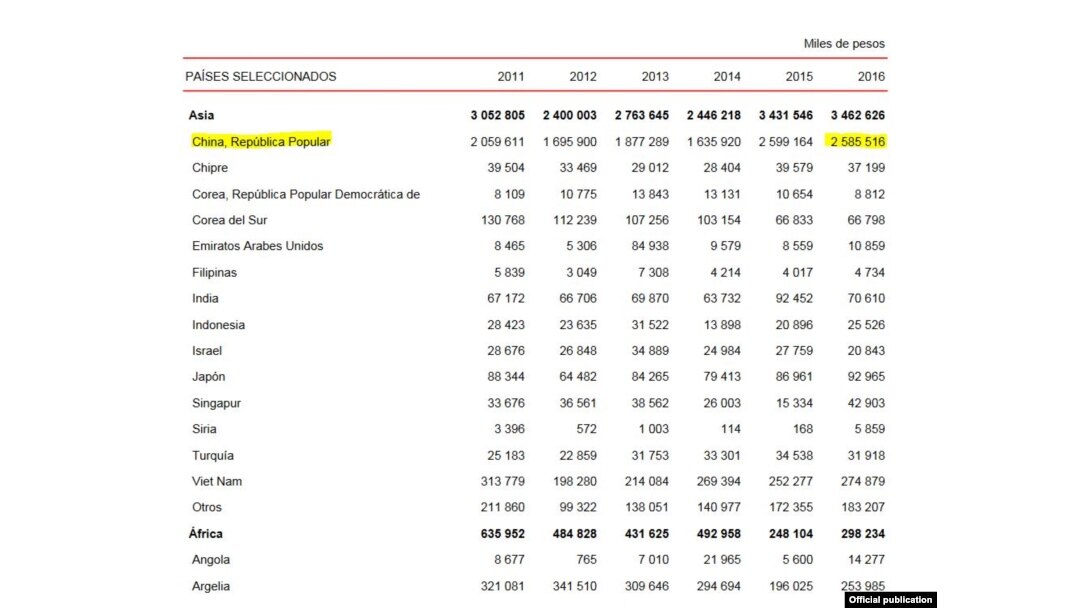Click China 2012 value 1 695 900

(x=570, y=141)
